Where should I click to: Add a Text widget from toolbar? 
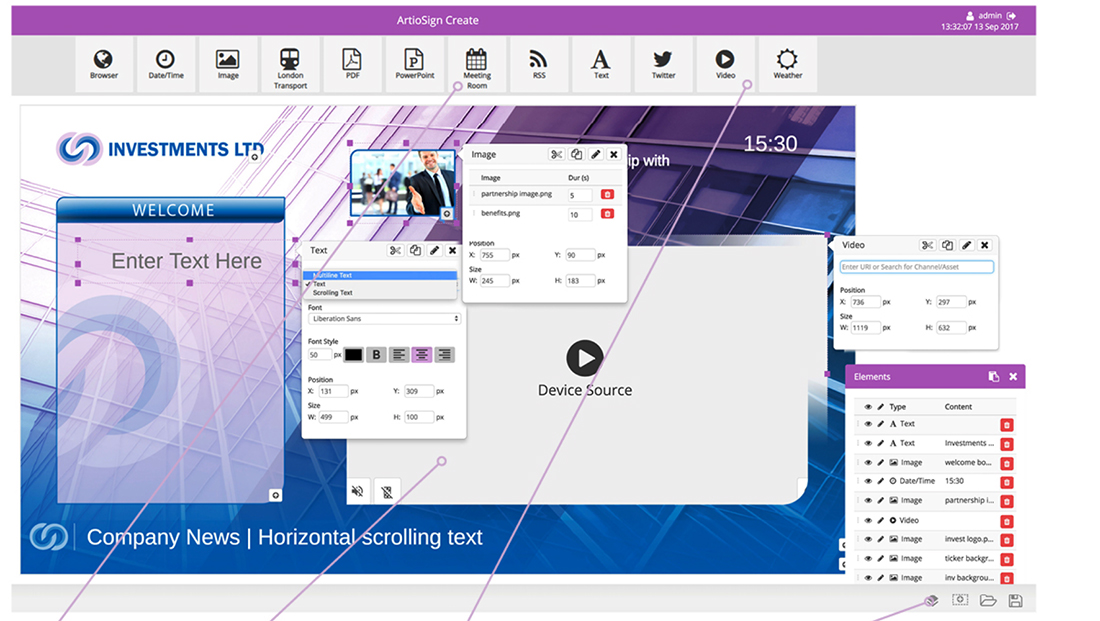[601, 65]
